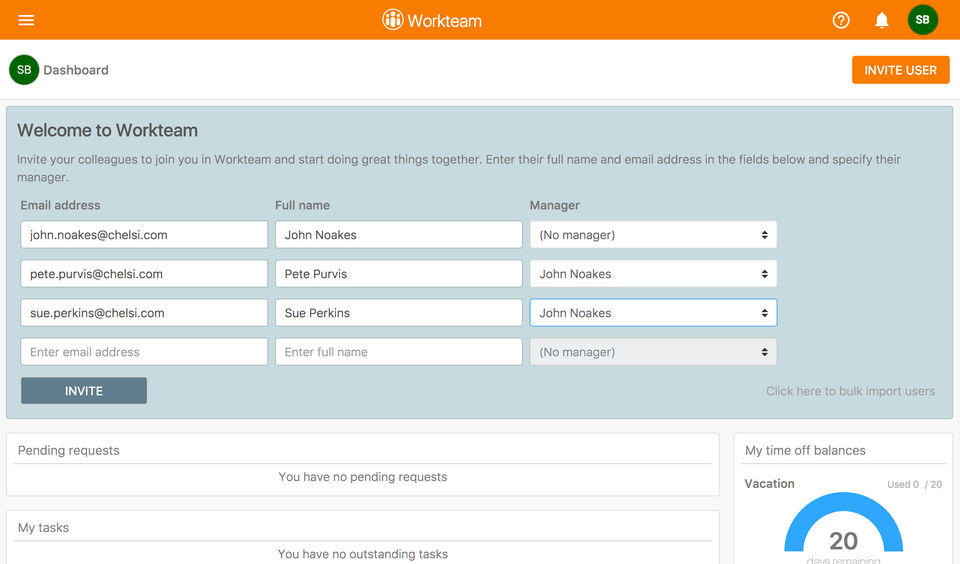Image resolution: width=960 pixels, height=564 pixels.
Task: Click the john.noakes@chelsi.com email field
Action: tap(144, 235)
